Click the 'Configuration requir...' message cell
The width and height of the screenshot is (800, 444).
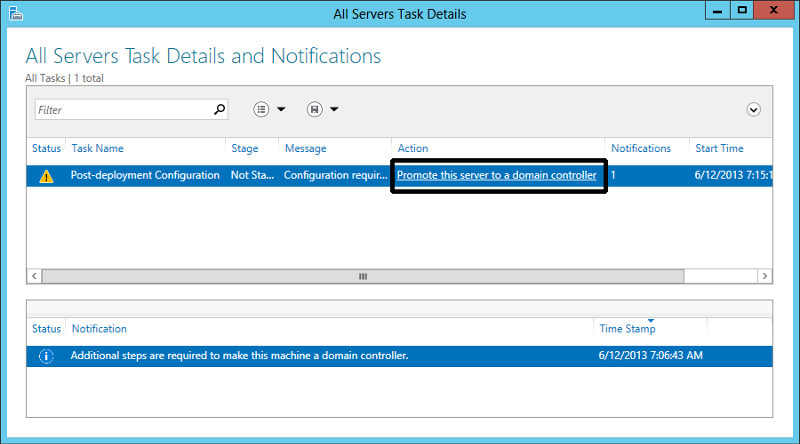tap(335, 175)
